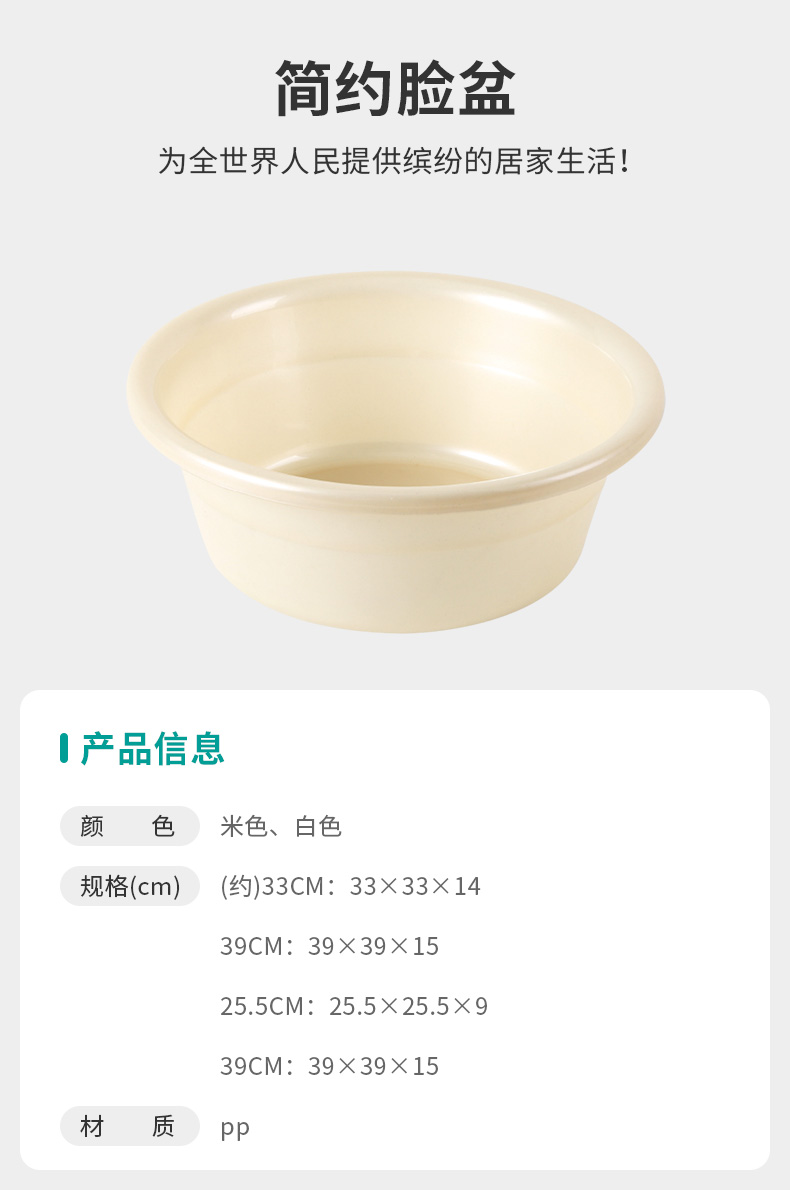
Task: Click the 25.5×25.5×9 specification line
Action: [x=354, y=1006]
